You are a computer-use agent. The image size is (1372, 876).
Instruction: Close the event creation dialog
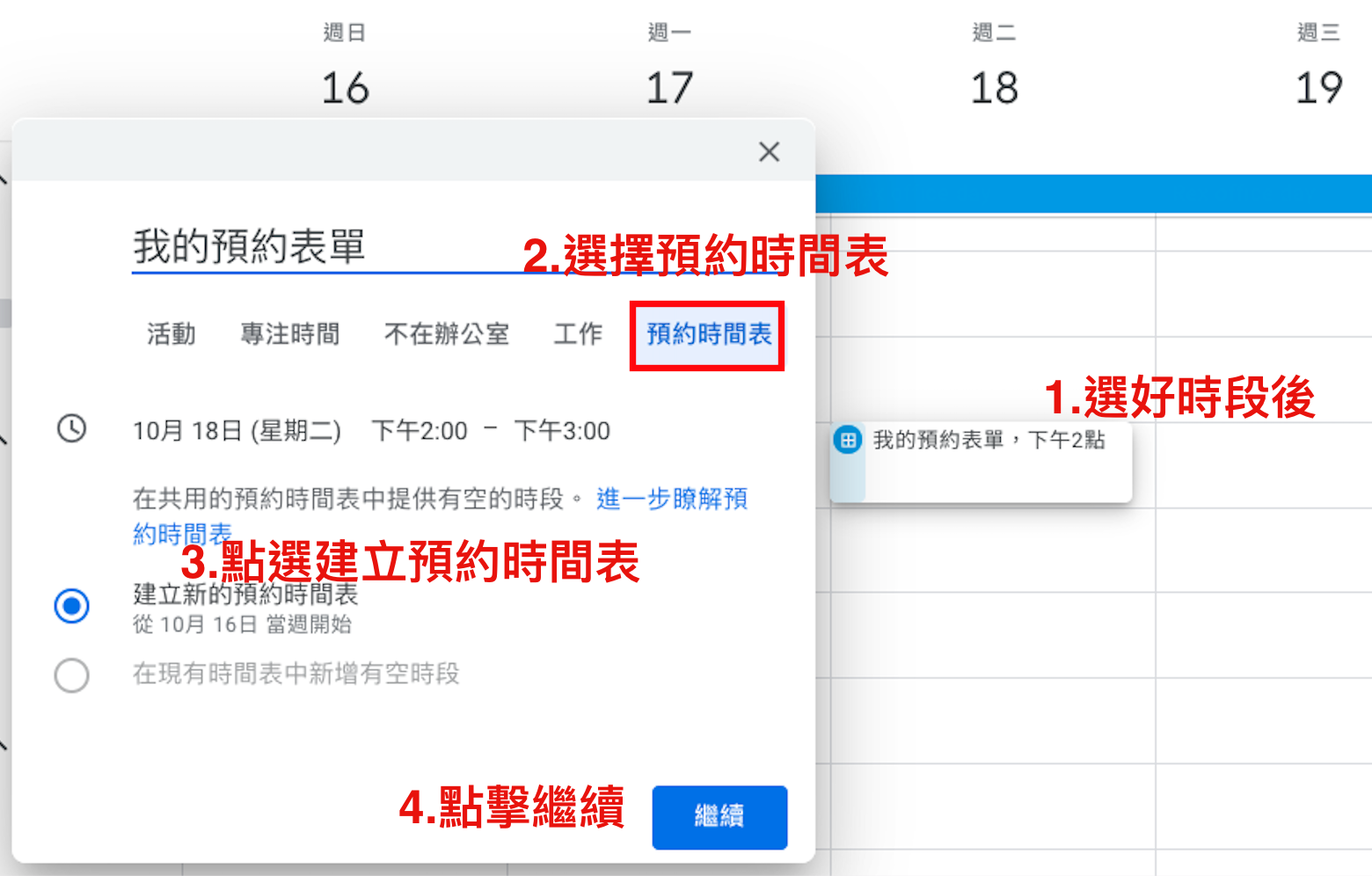(x=770, y=151)
